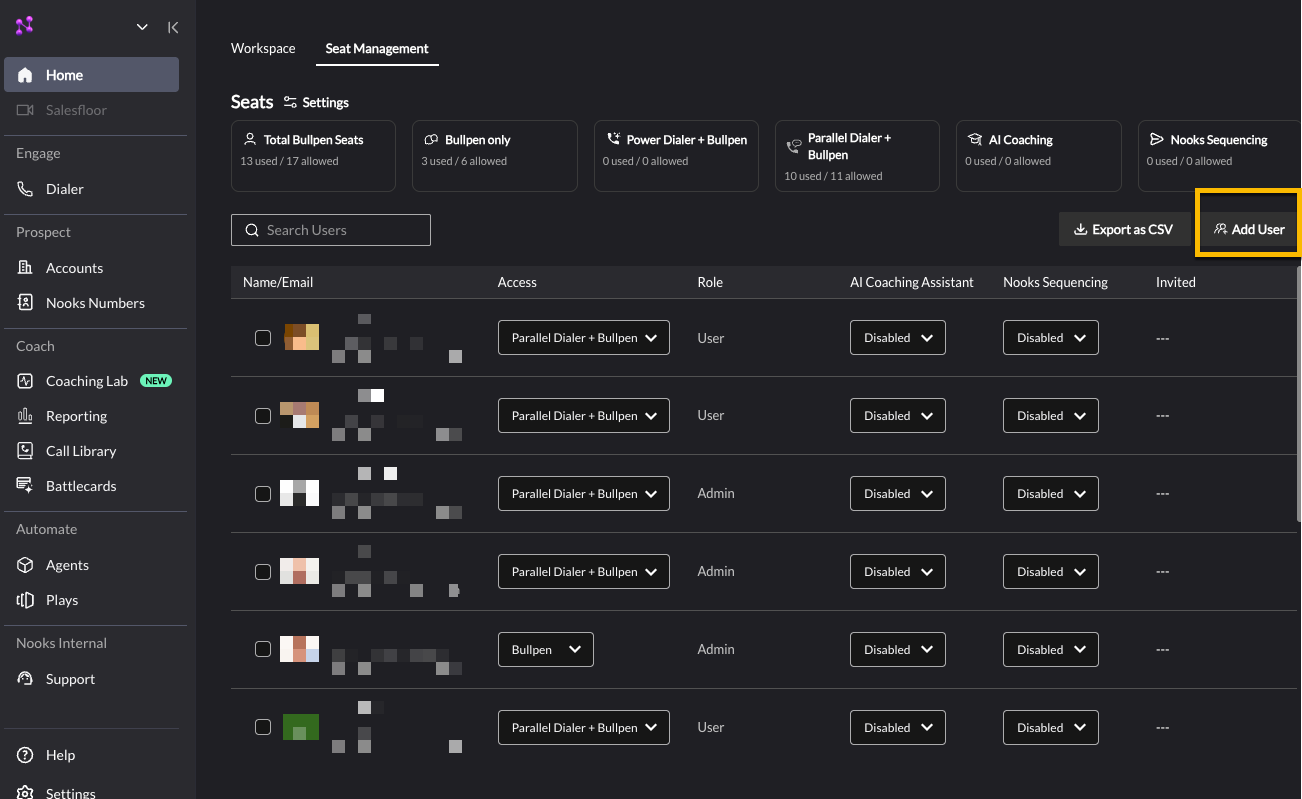The height and width of the screenshot is (799, 1302).
Task: Select the Nooks Numbers icon in the sidebar
Action: click(x=25, y=303)
